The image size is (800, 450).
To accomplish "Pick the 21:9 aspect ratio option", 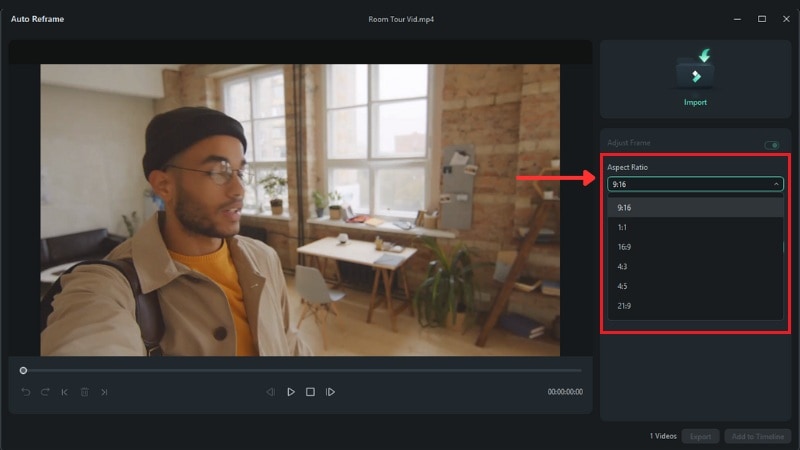I will (x=695, y=306).
